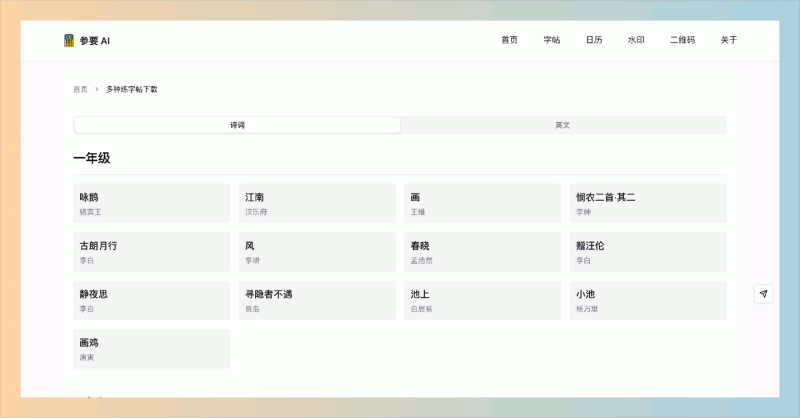Click the 多种练字帖下载 breadcrumb text
The width and height of the screenshot is (800, 418).
tap(132, 89)
